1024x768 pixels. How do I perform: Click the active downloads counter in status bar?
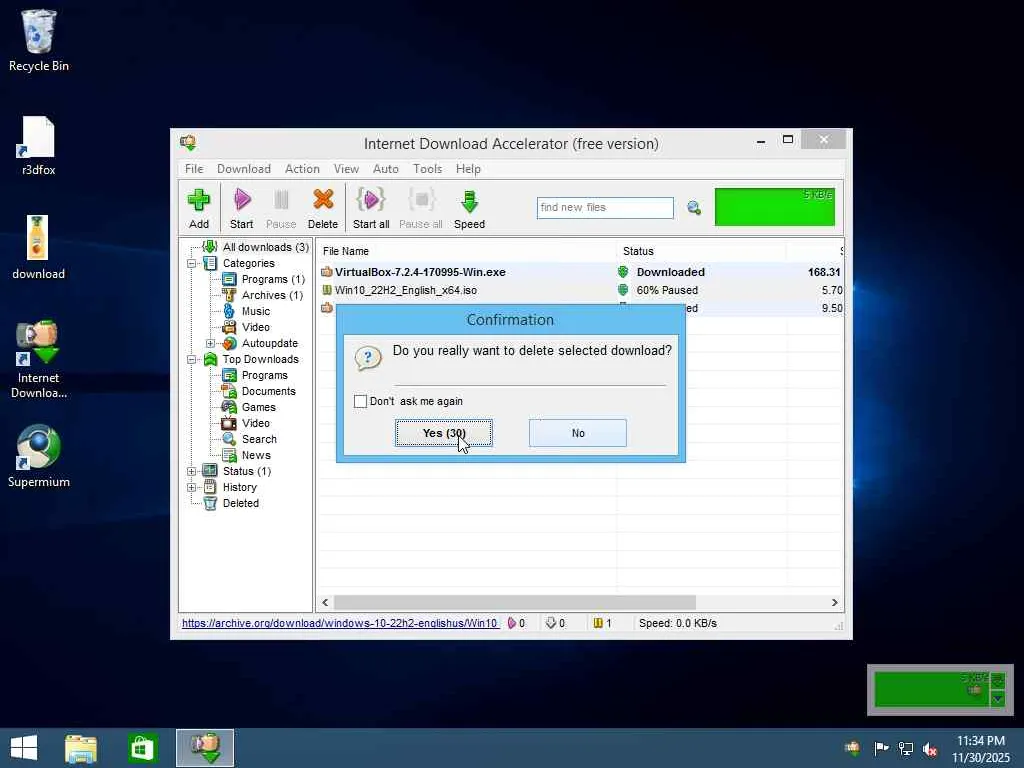pos(517,624)
